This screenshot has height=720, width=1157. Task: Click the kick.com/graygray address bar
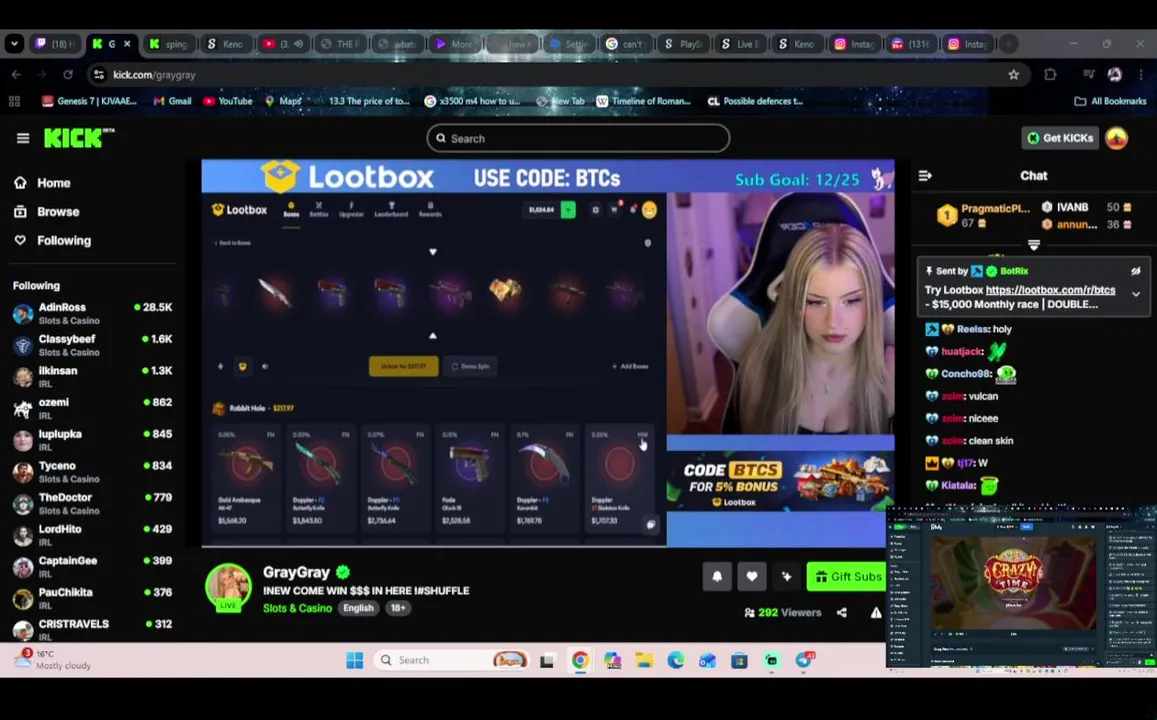click(x=557, y=75)
